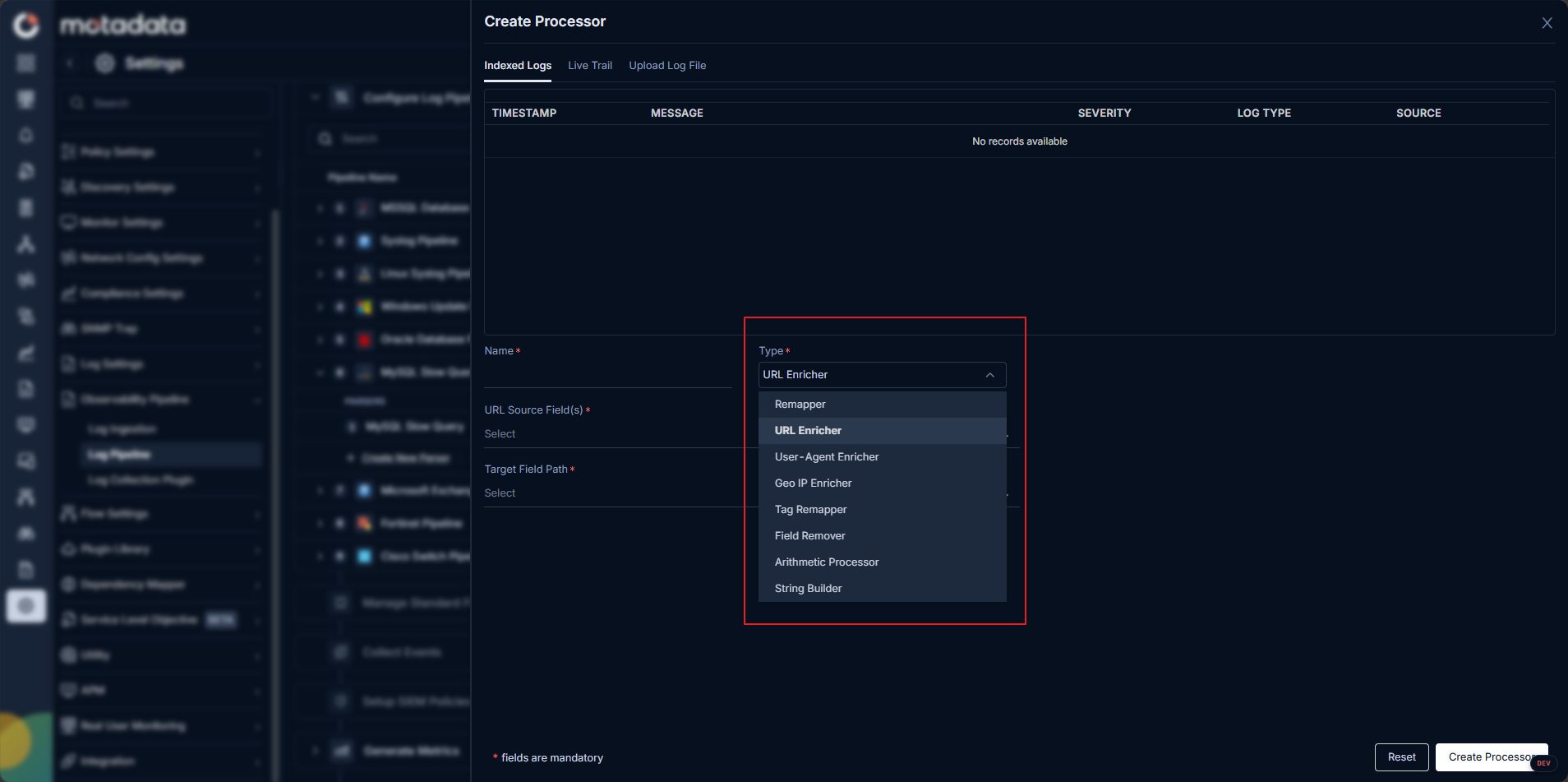This screenshot has width=1568, height=782.
Task: Expand the Fortinet Pipeline row arrow
Action: tap(321, 523)
